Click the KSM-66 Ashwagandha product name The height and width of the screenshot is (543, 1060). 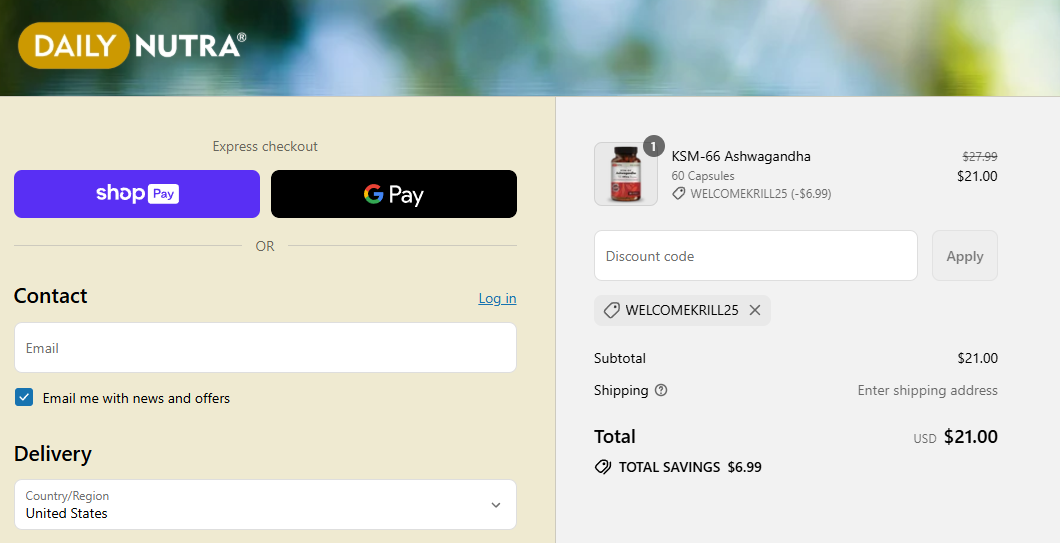[741, 156]
